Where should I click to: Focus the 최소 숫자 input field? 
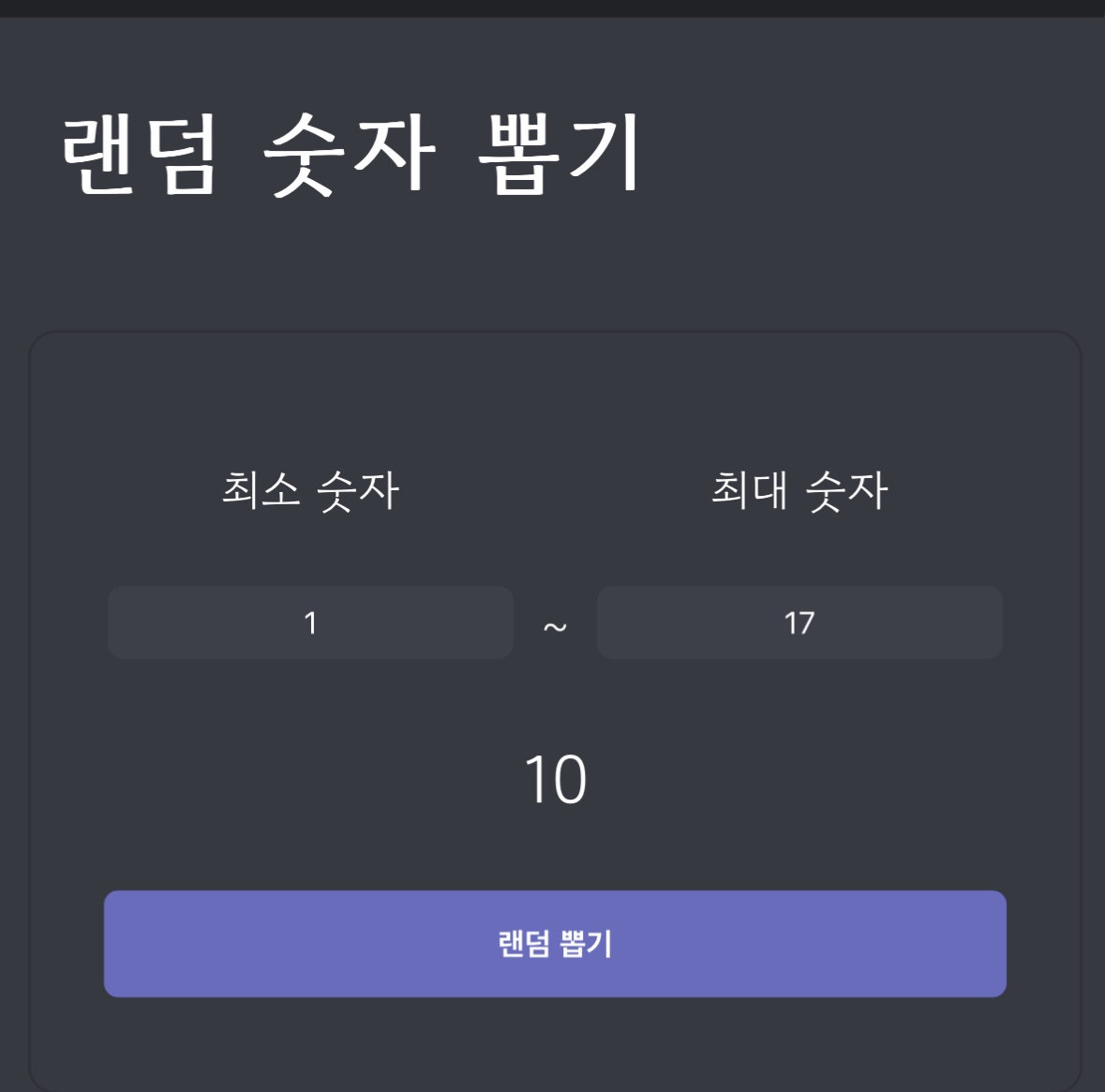pos(310,622)
